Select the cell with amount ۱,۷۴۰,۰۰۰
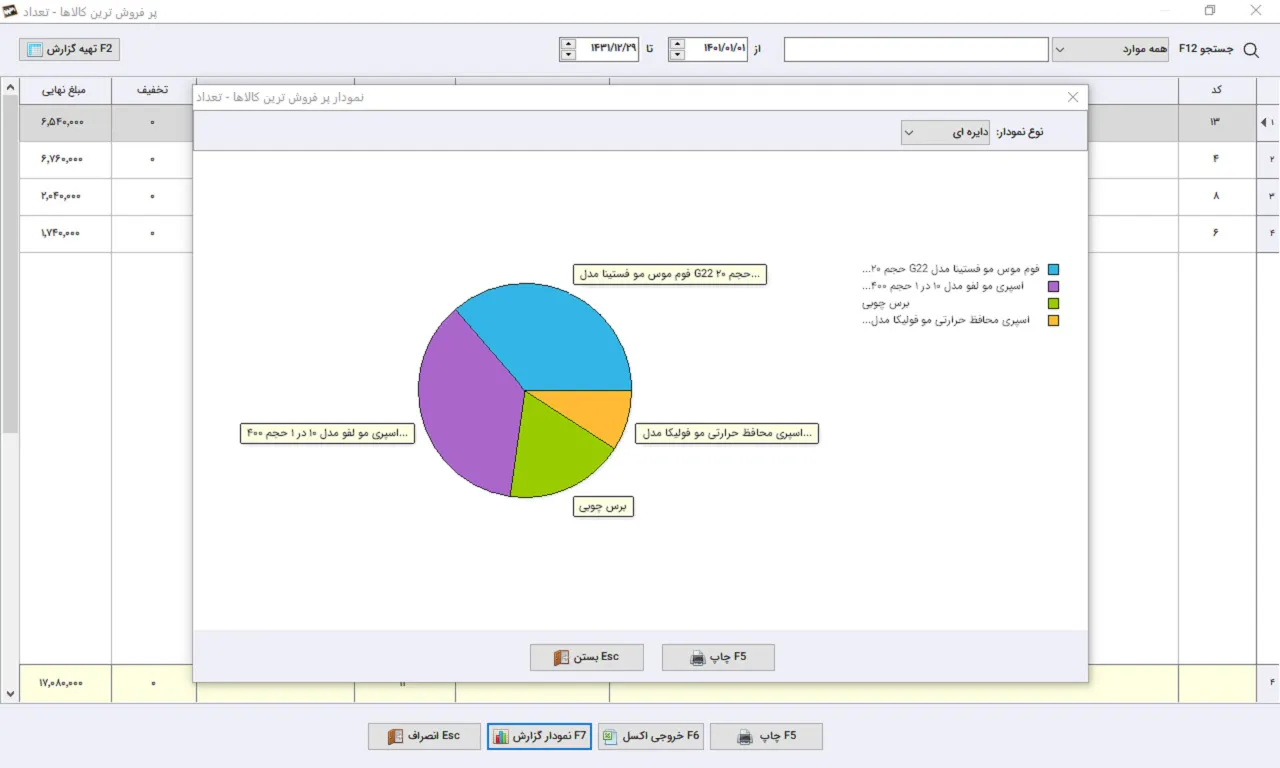Viewport: 1280px width, 768px height. (65, 233)
